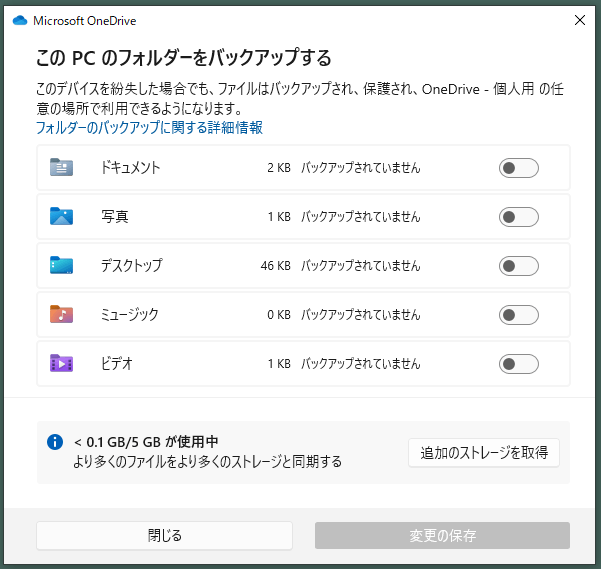The height and width of the screenshot is (569, 601).
Task: Toggle backup for デスクトップ folder
Action: tap(519, 266)
